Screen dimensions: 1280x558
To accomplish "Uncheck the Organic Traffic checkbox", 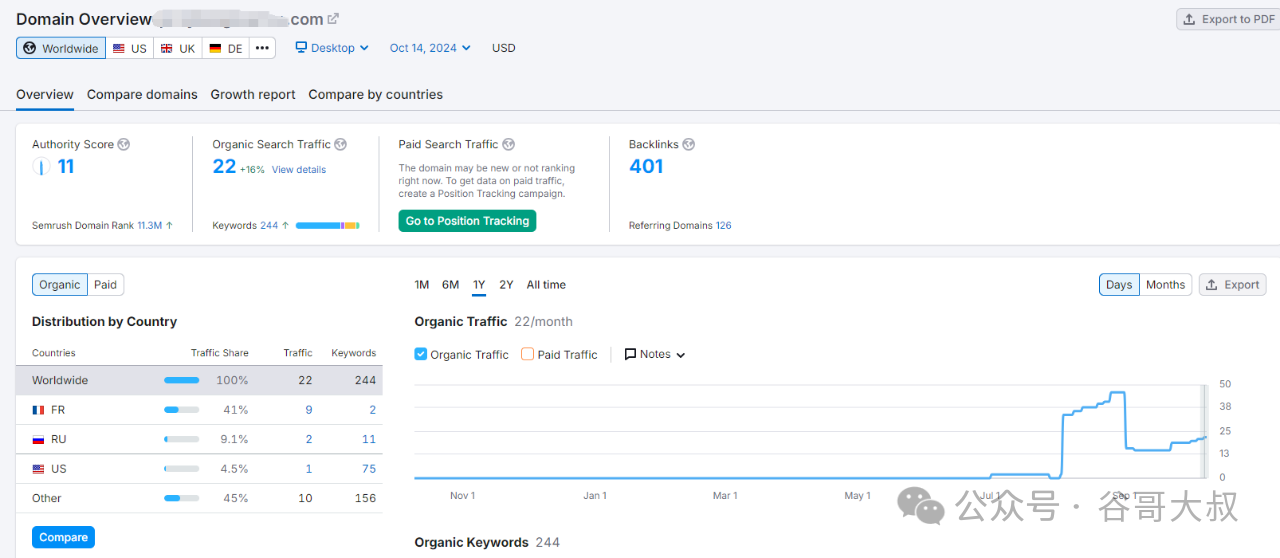I will point(421,354).
